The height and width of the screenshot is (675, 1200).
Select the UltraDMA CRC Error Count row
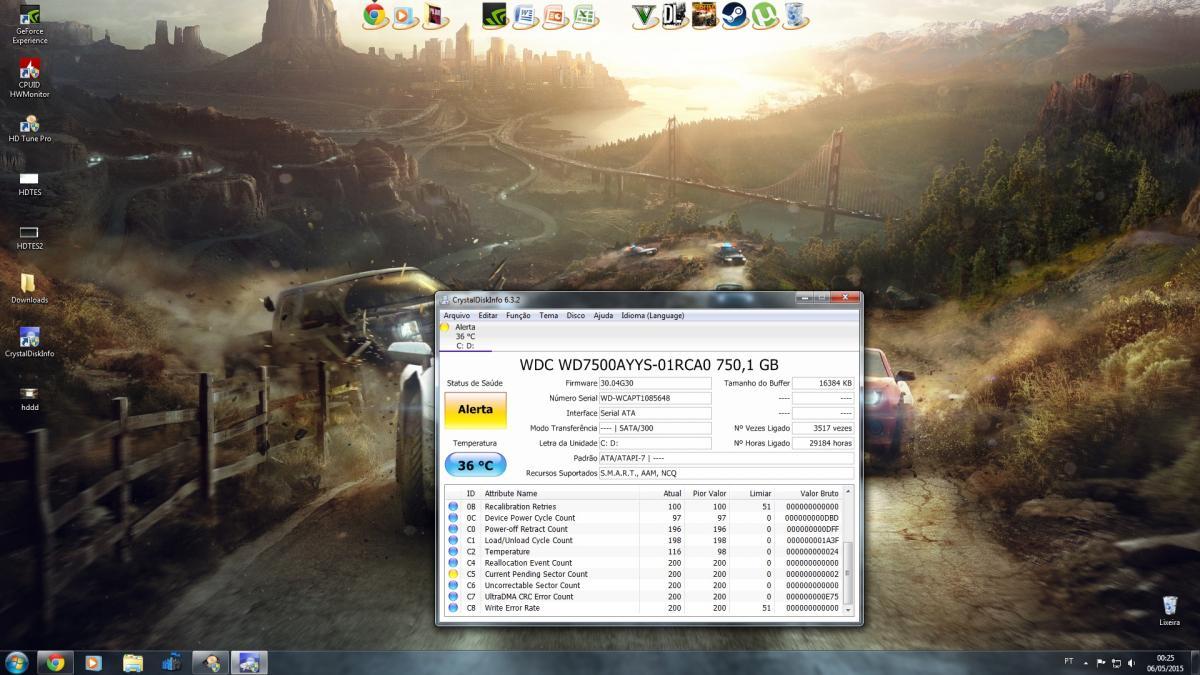(645, 596)
